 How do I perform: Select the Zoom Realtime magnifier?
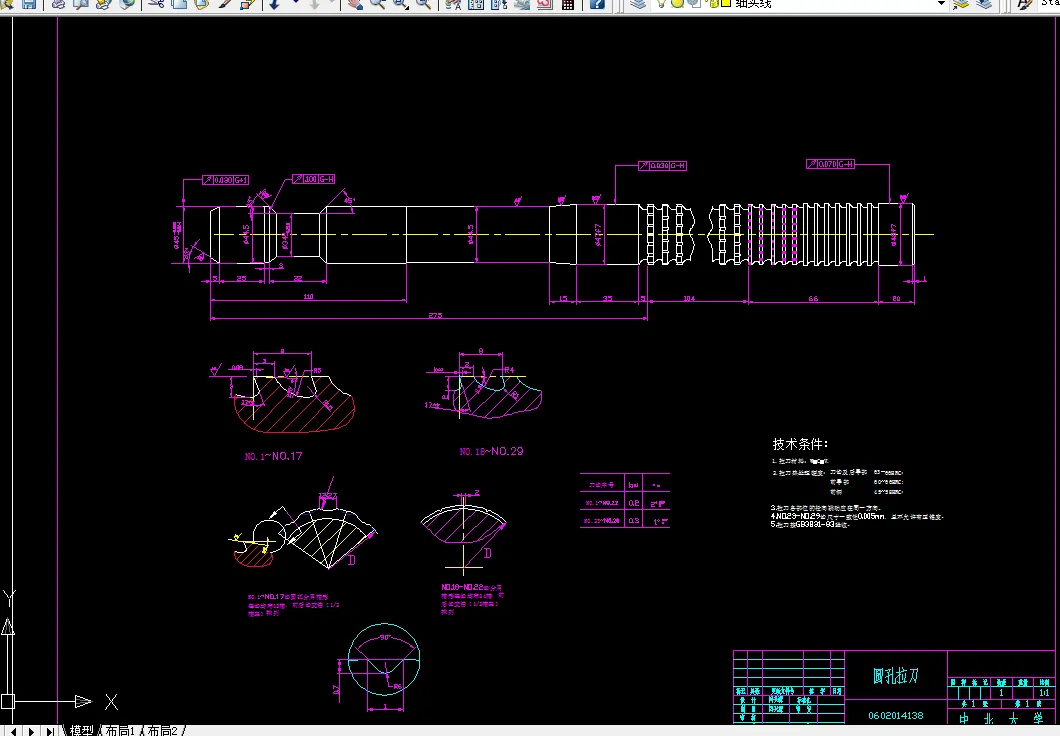pyautogui.click(x=377, y=4)
